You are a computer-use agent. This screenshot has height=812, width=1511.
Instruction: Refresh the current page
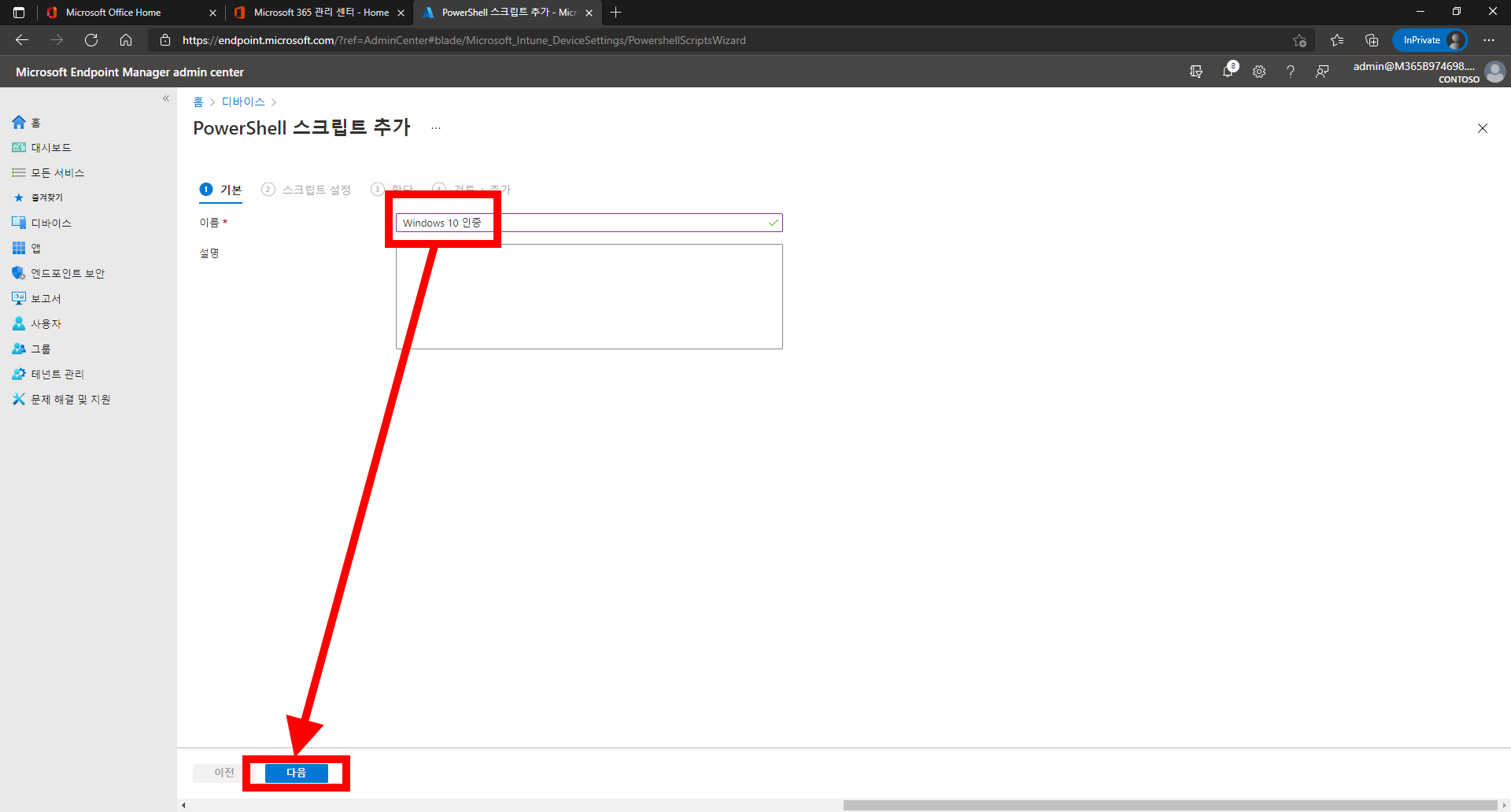click(x=91, y=40)
